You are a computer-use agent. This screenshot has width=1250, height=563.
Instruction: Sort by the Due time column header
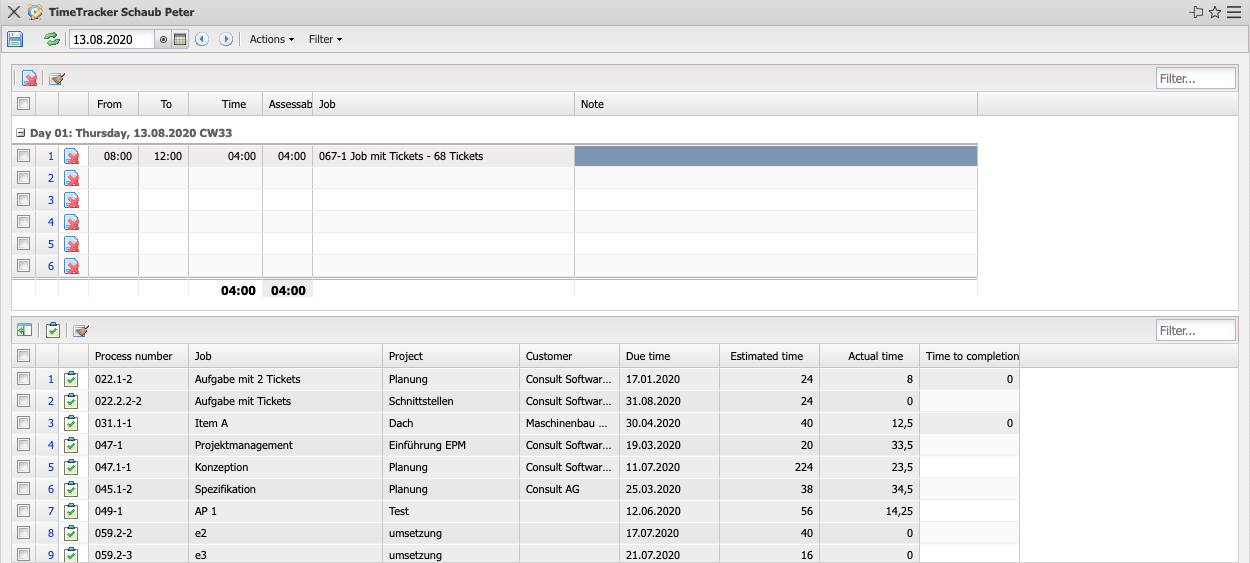[x=650, y=356]
